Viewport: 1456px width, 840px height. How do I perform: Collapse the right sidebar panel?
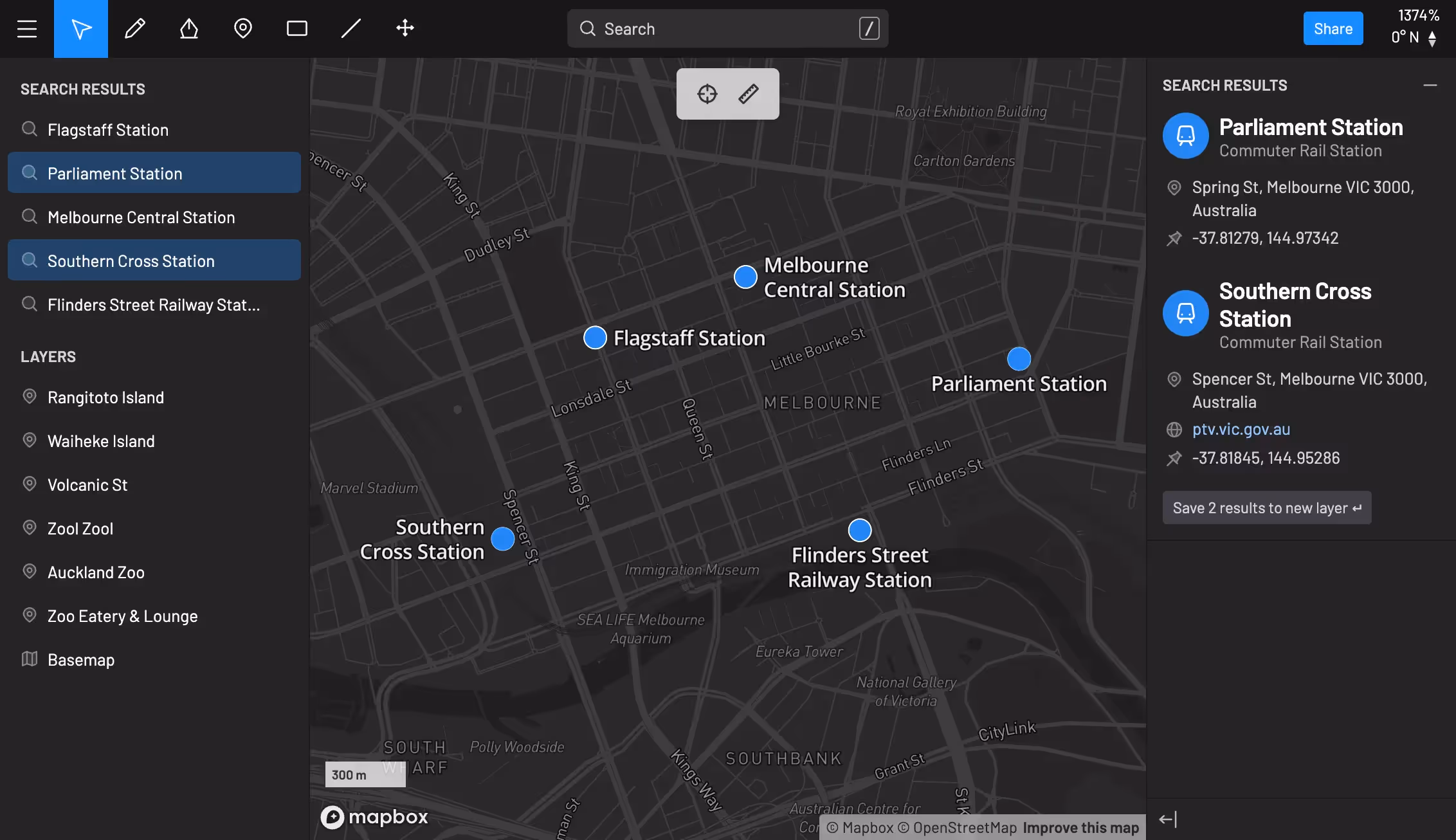[x=1168, y=819]
